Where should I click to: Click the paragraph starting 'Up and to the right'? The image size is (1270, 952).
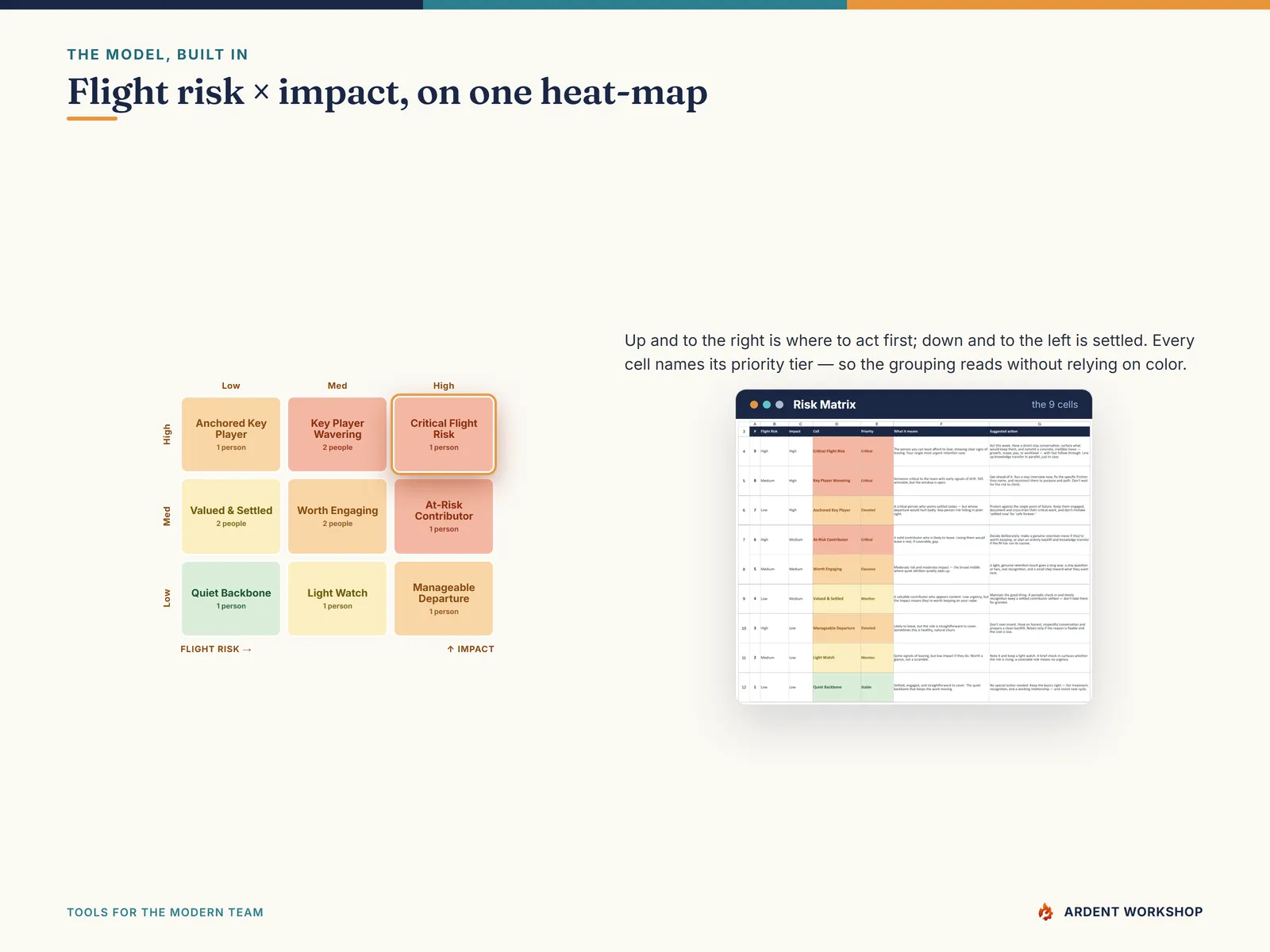909,352
